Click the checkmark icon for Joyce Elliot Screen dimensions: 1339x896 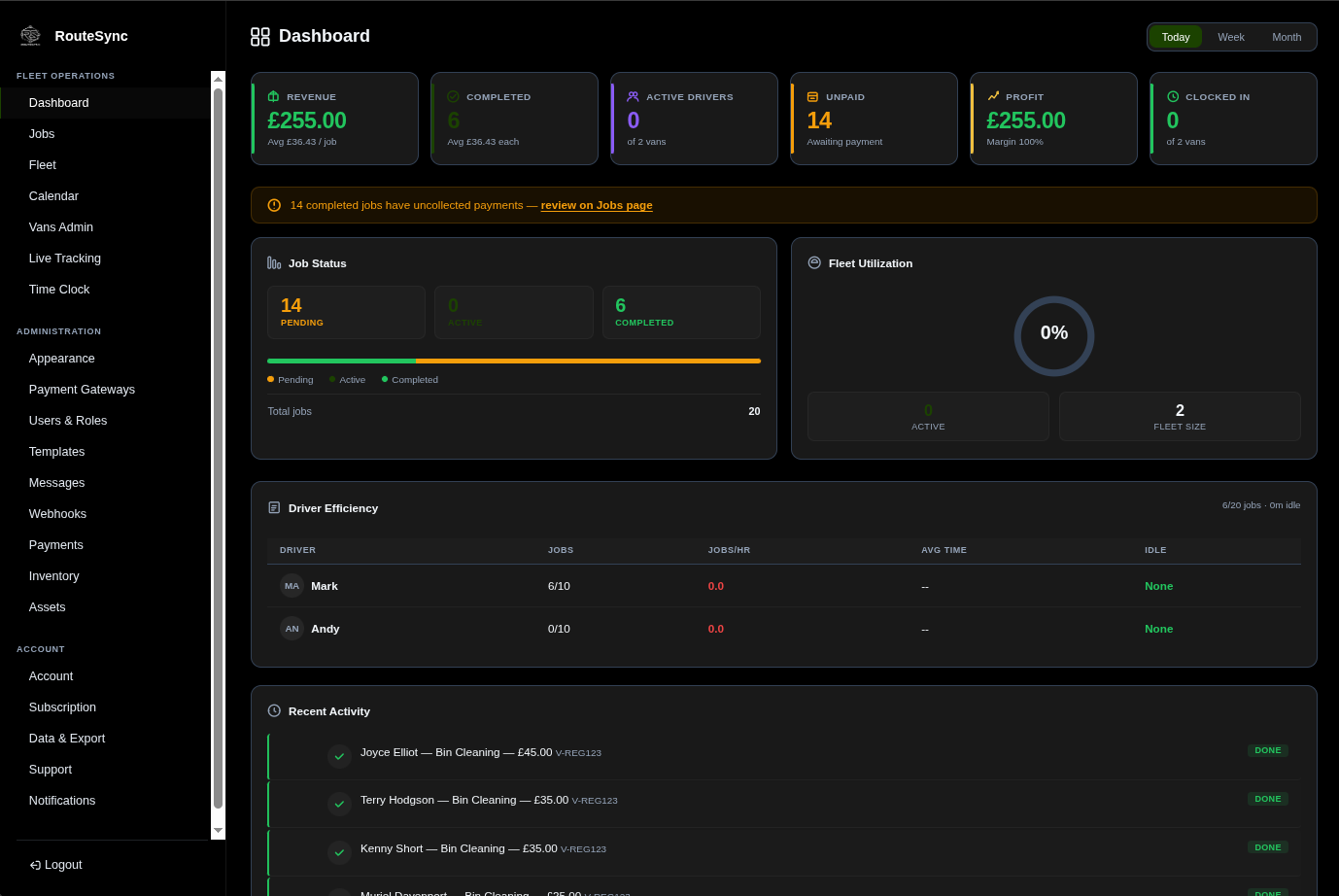point(339,756)
